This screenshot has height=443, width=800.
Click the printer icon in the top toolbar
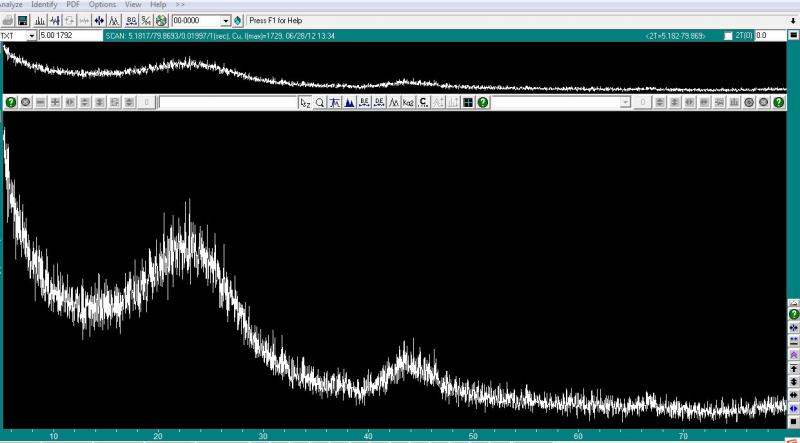click(x=7, y=20)
